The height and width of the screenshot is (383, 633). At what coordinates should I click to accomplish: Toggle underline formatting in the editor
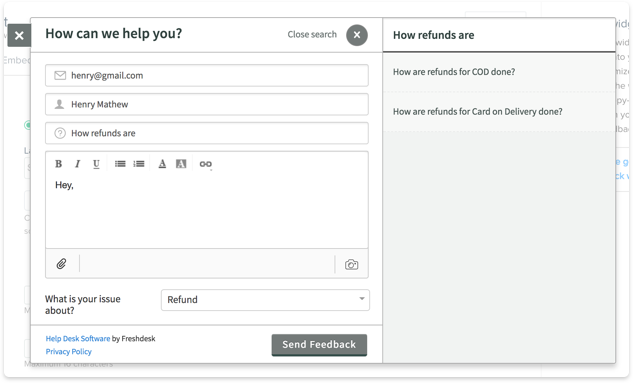96,164
